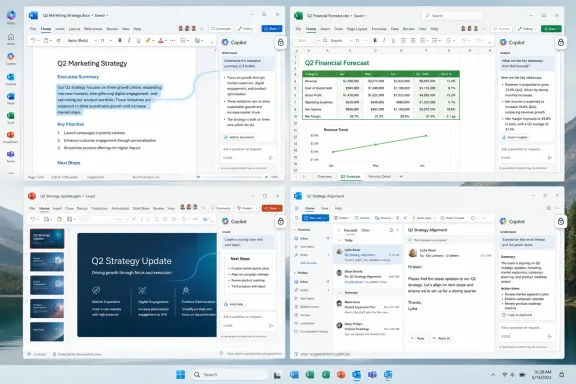The height and width of the screenshot is (384, 576).
Task: Open Quick steps in the Outlook toolbar
Action: coord(424,218)
